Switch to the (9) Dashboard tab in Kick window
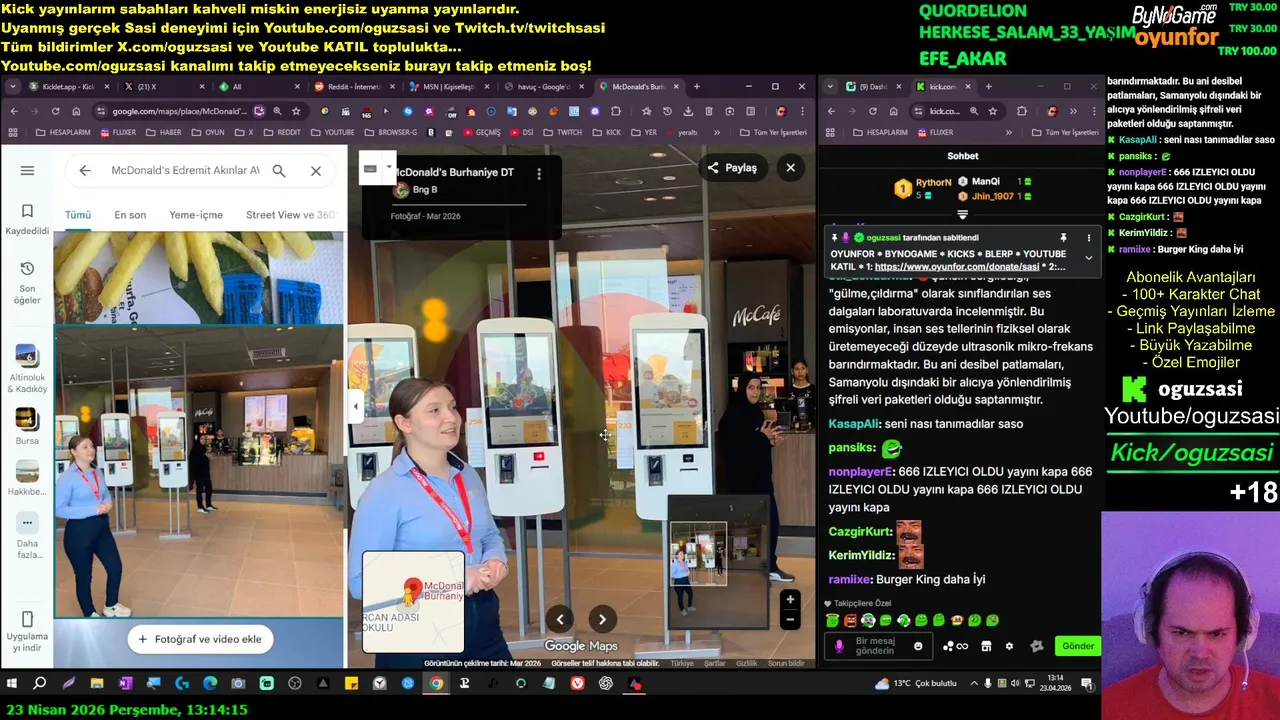Image resolution: width=1280 pixels, height=720 pixels. (x=872, y=87)
